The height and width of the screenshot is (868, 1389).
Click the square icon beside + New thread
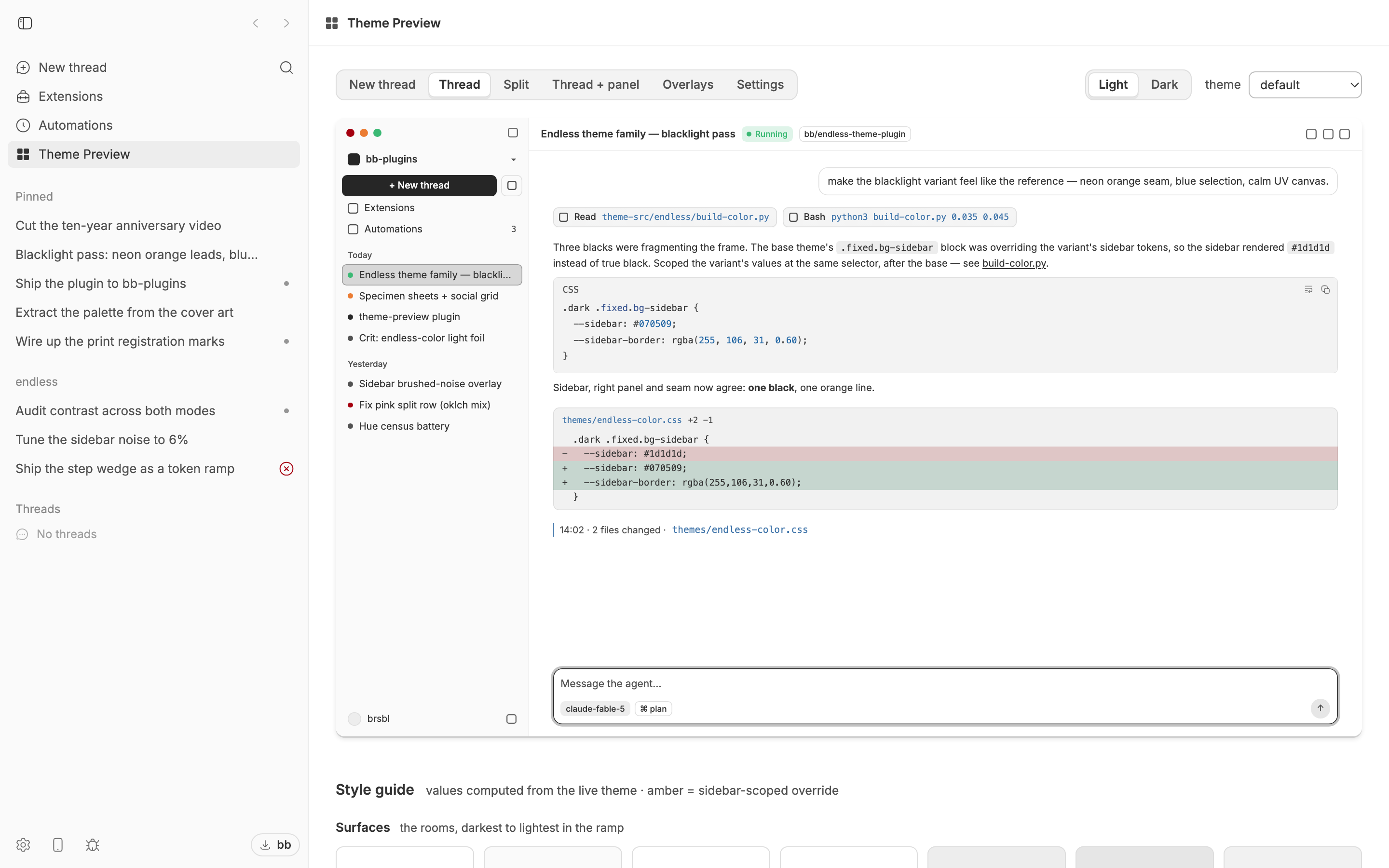[x=511, y=186]
